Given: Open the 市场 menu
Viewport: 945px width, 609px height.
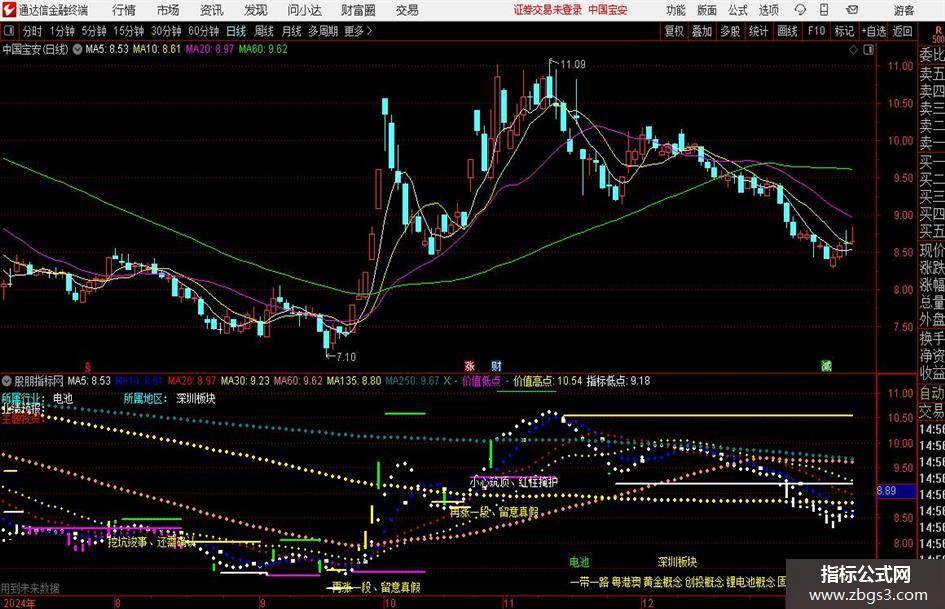Looking at the screenshot, I should (168, 10).
